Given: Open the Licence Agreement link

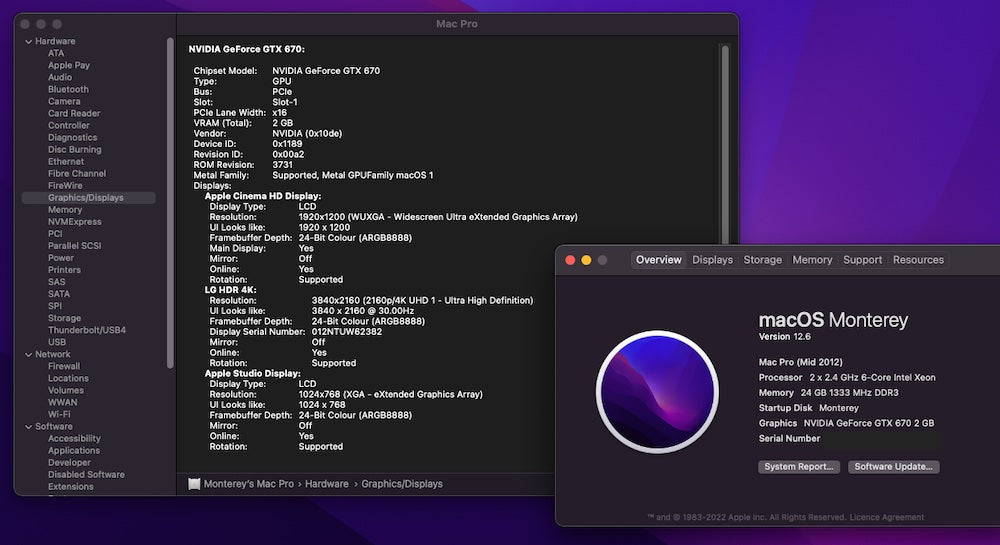Looking at the screenshot, I should click(x=886, y=517).
